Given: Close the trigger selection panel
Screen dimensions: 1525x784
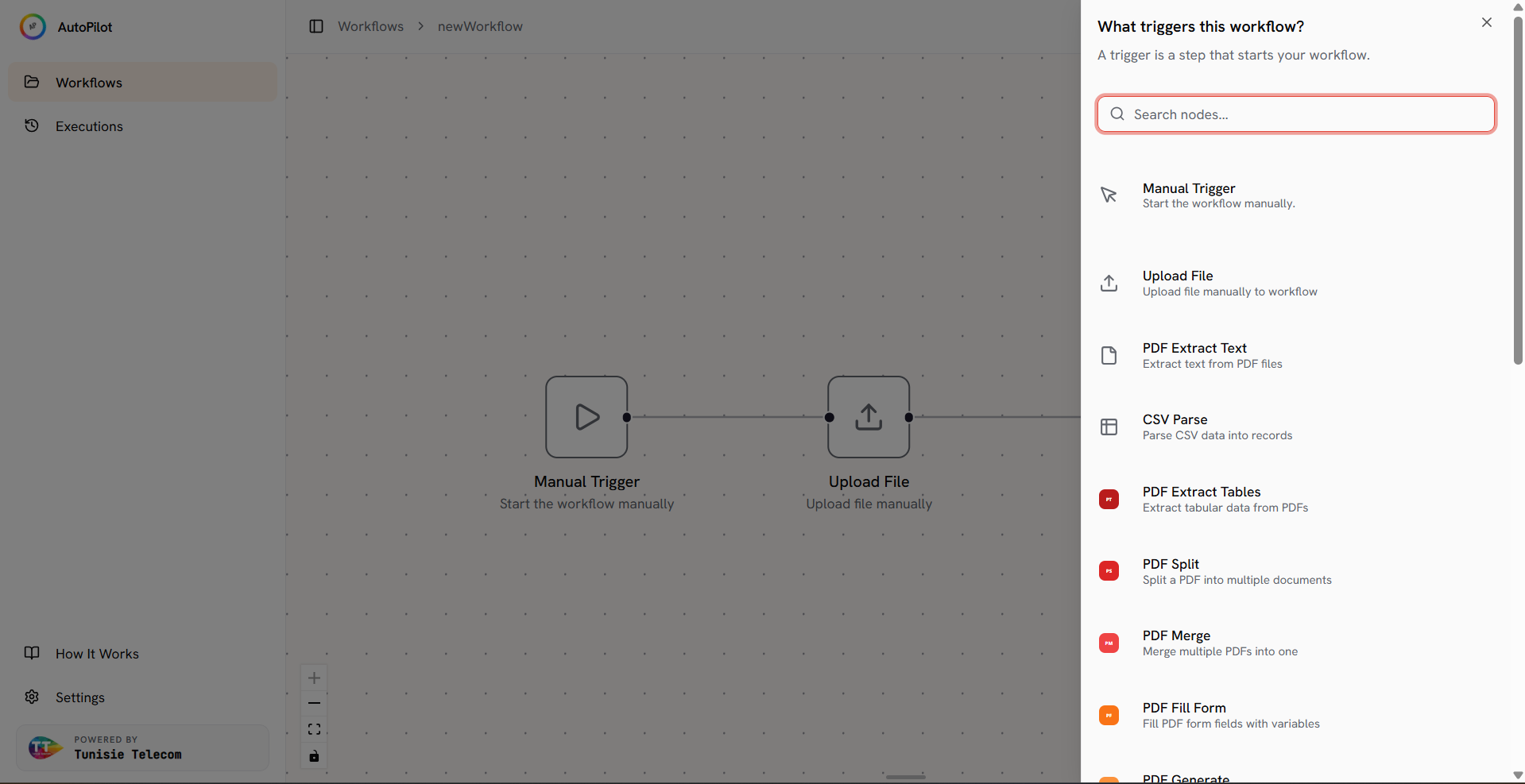Looking at the screenshot, I should 1487,22.
